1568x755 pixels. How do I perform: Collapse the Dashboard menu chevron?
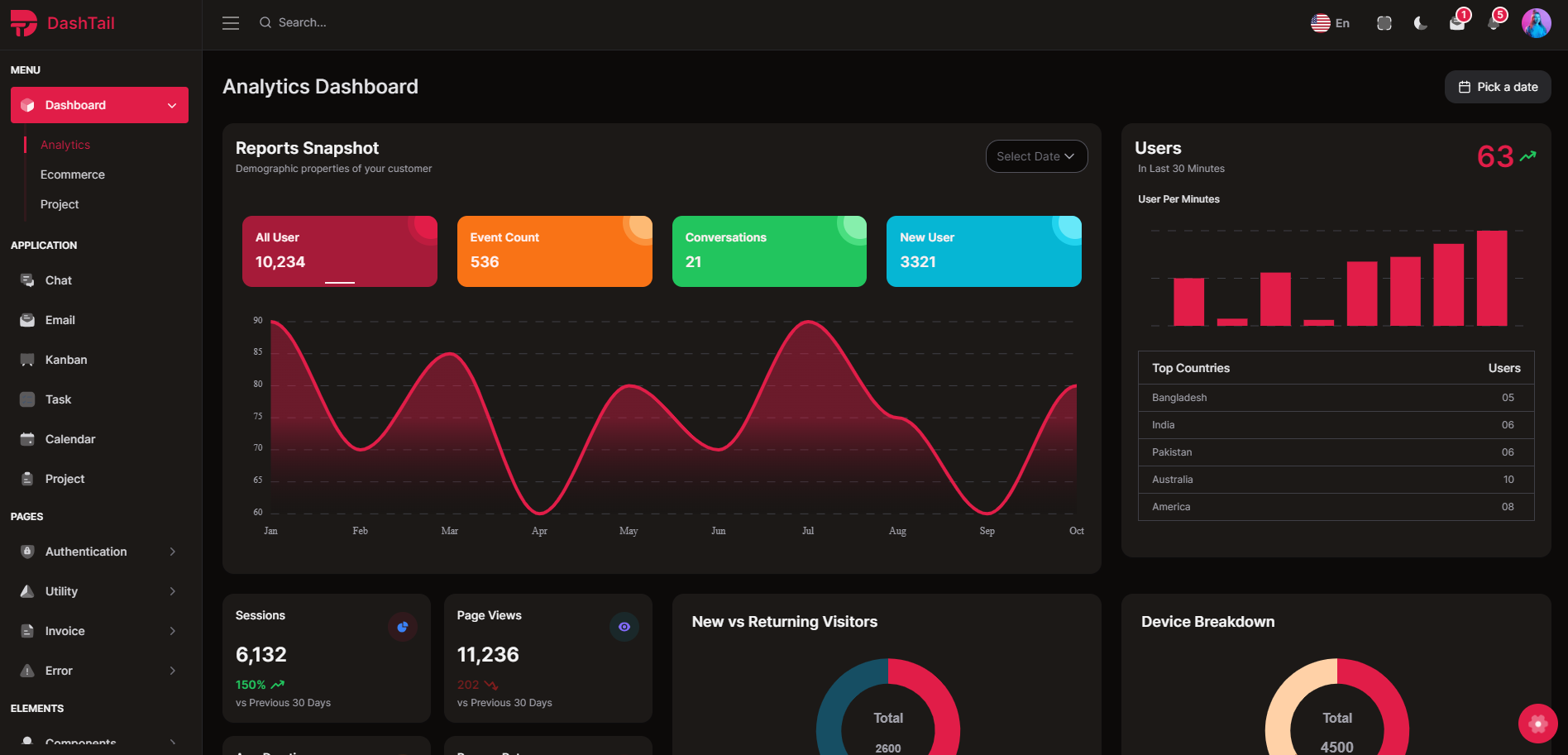[x=171, y=105]
